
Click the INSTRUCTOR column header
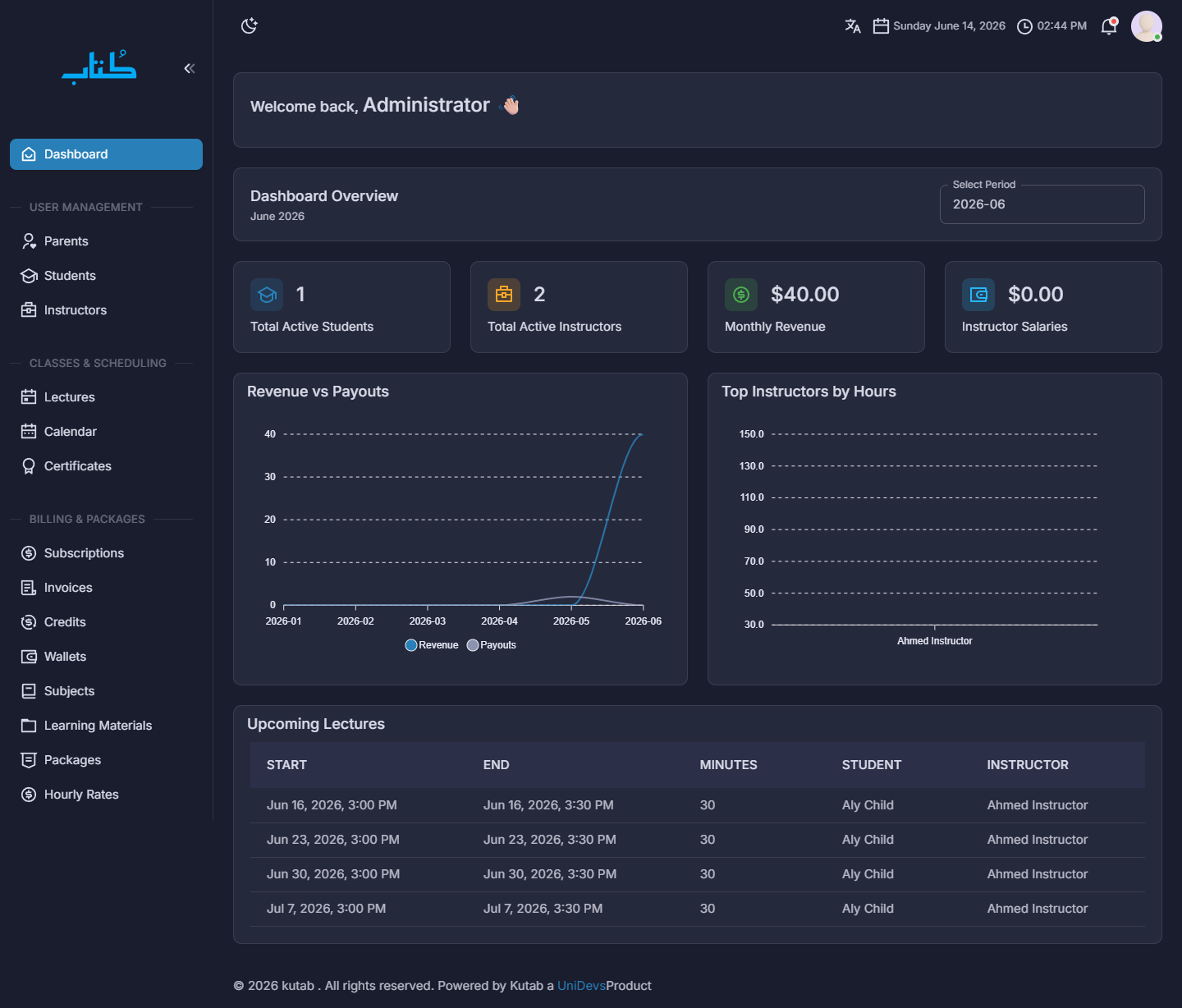click(x=1028, y=765)
